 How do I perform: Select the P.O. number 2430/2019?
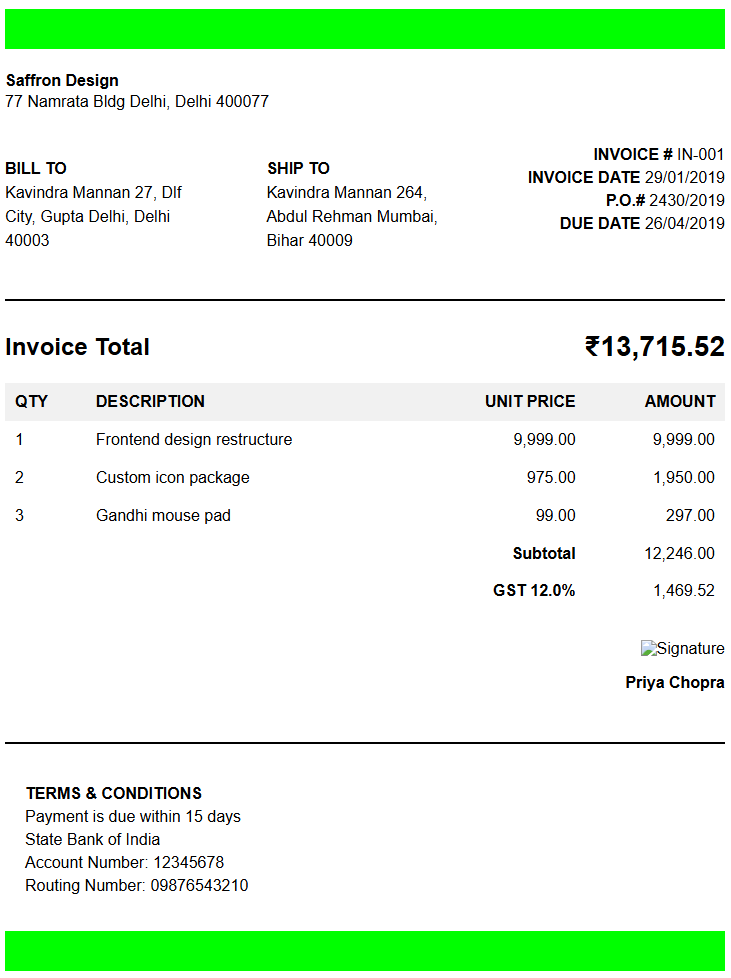tap(686, 200)
